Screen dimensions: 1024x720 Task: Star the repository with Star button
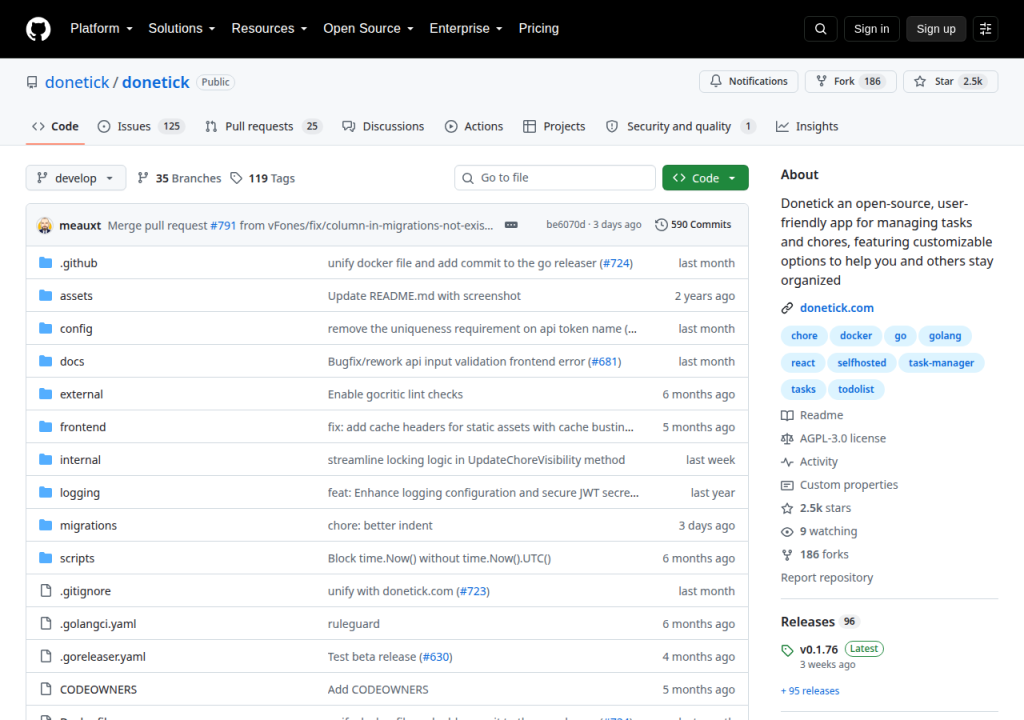[950, 82]
